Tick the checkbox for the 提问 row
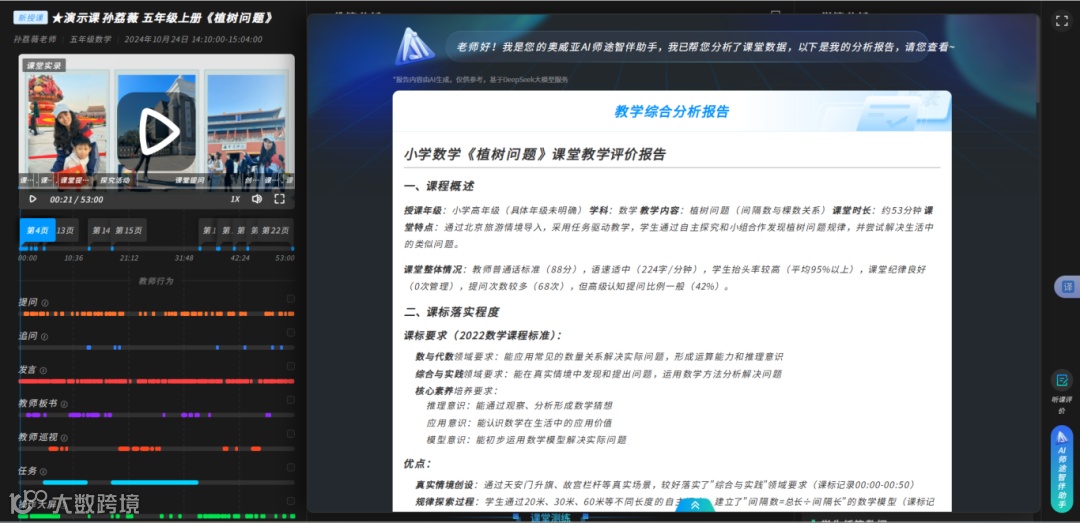 click(x=290, y=299)
